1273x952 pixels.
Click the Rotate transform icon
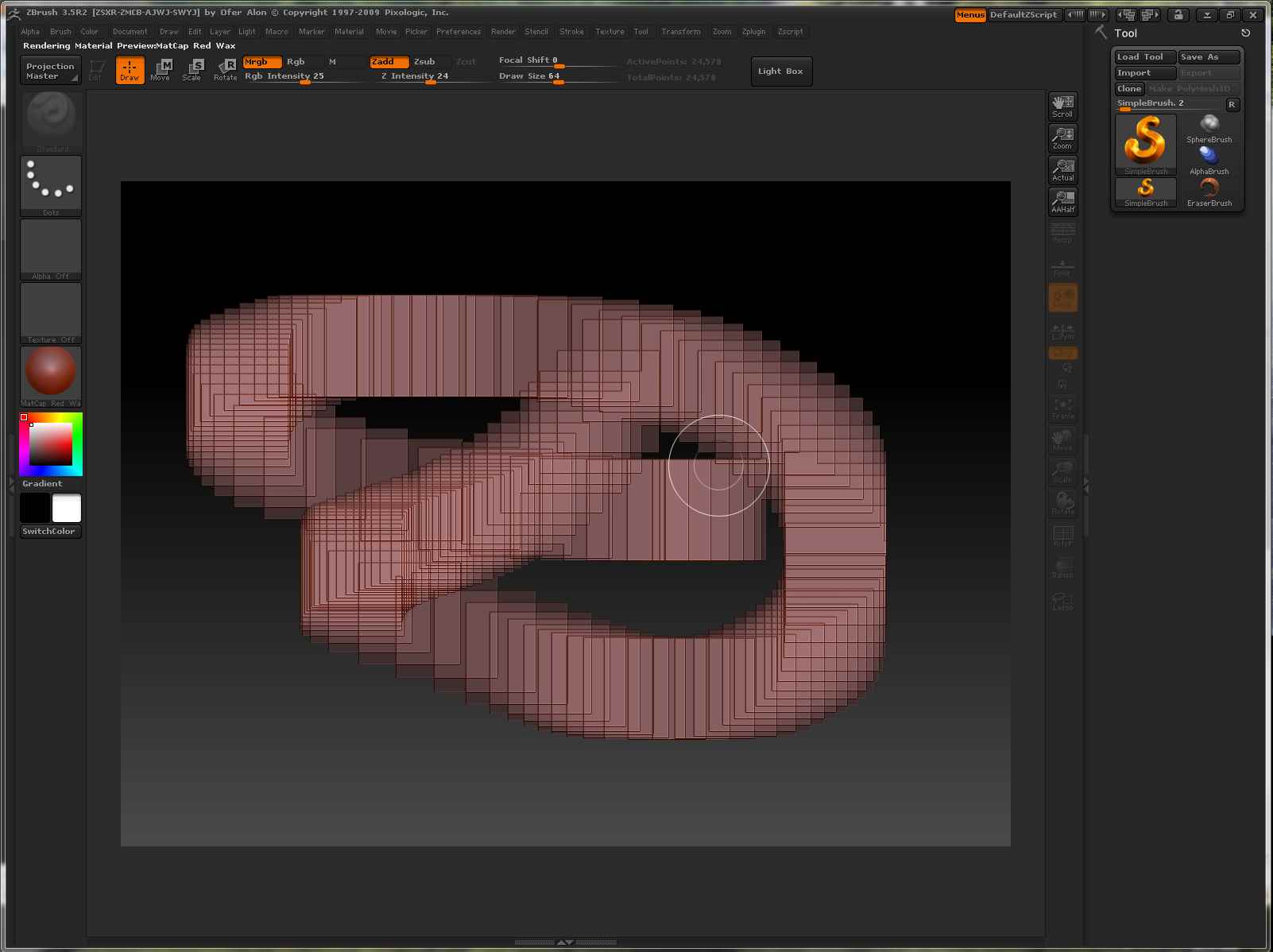[x=226, y=70]
